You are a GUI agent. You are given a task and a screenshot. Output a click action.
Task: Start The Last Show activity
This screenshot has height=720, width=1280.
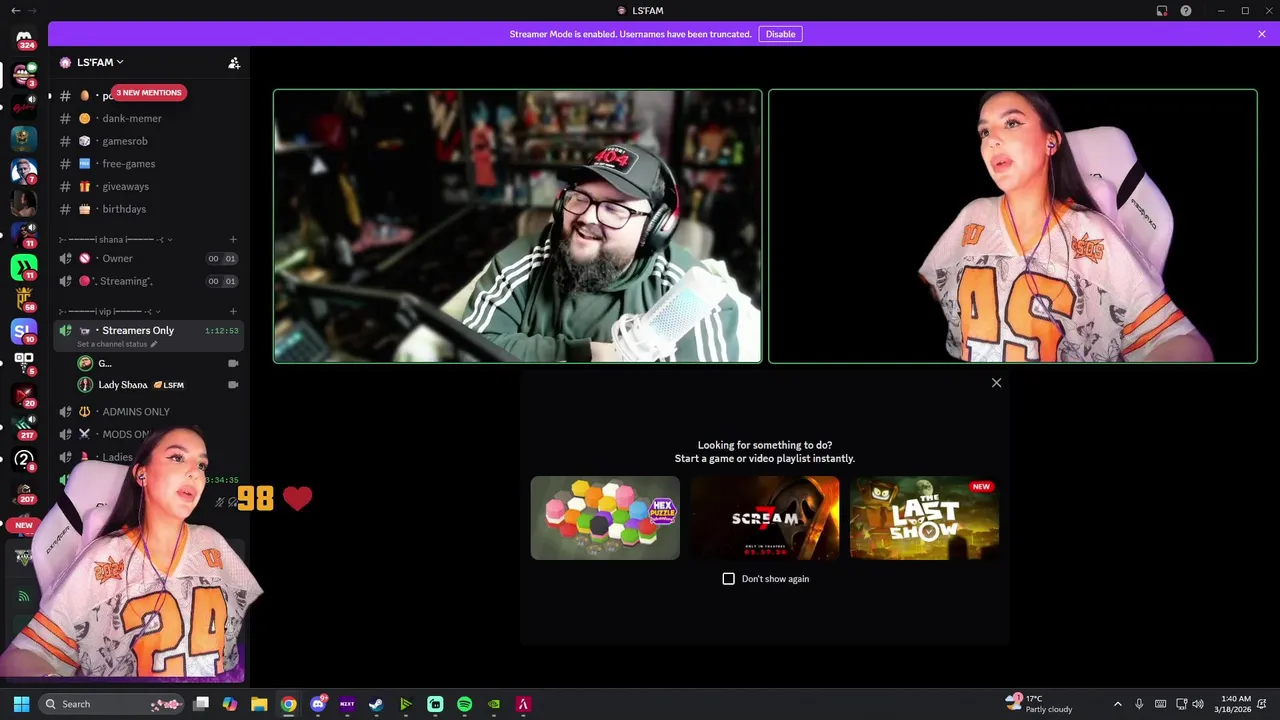click(924, 518)
